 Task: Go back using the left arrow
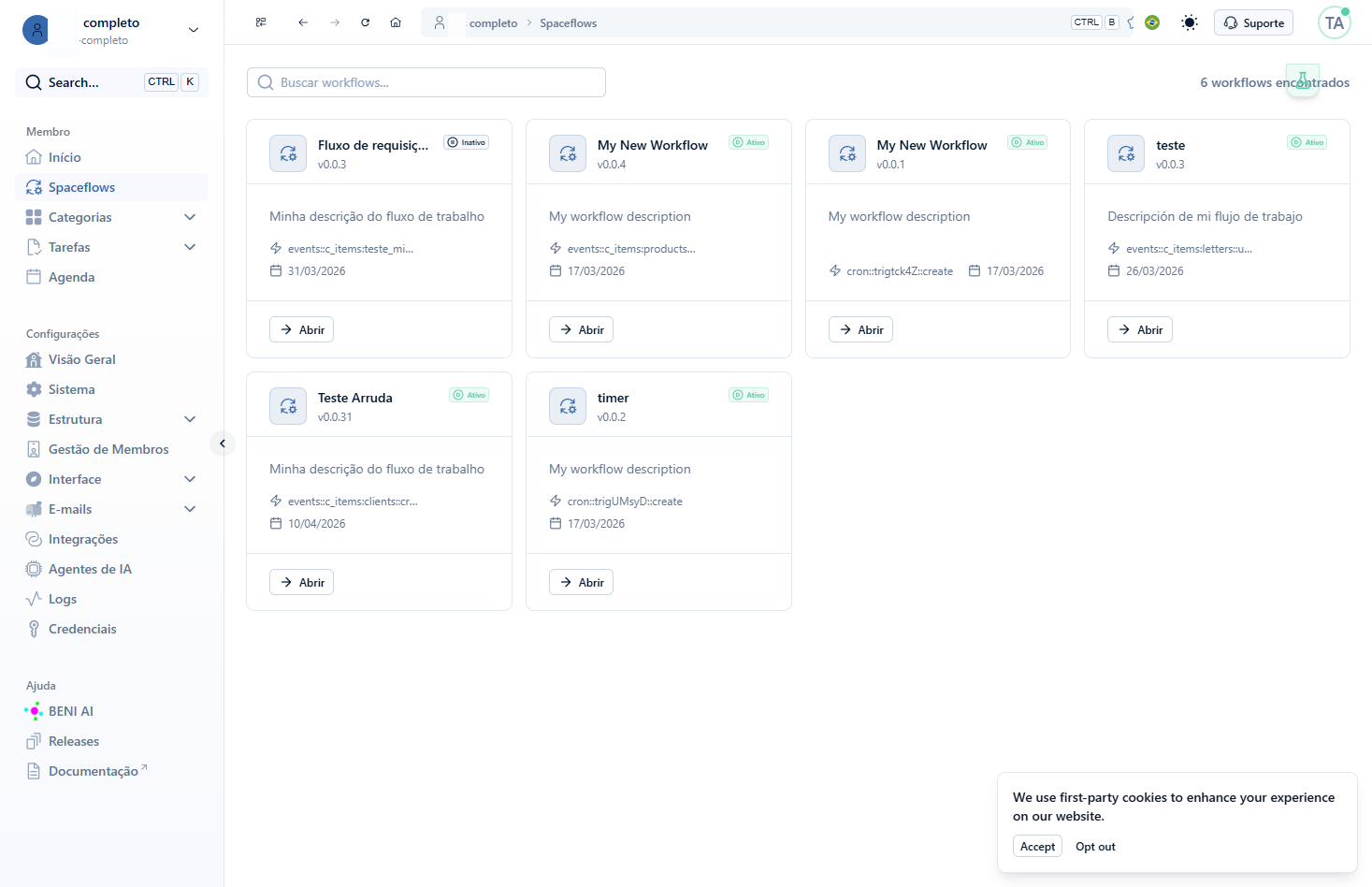(303, 22)
